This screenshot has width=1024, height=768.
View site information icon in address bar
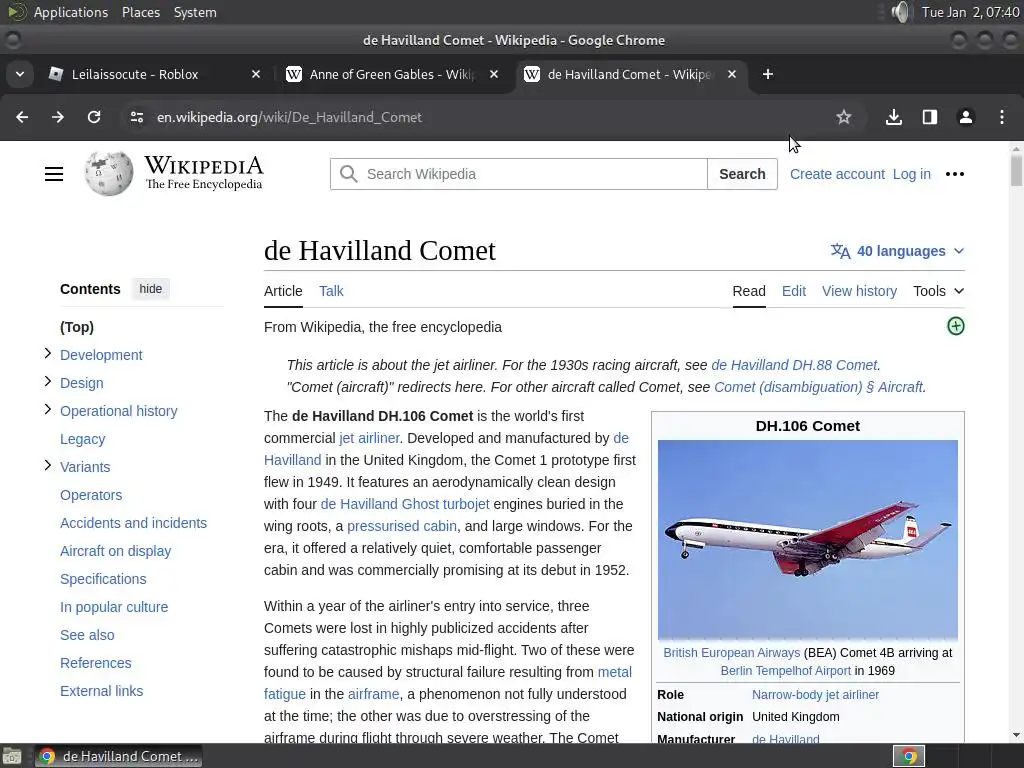[x=136, y=117]
